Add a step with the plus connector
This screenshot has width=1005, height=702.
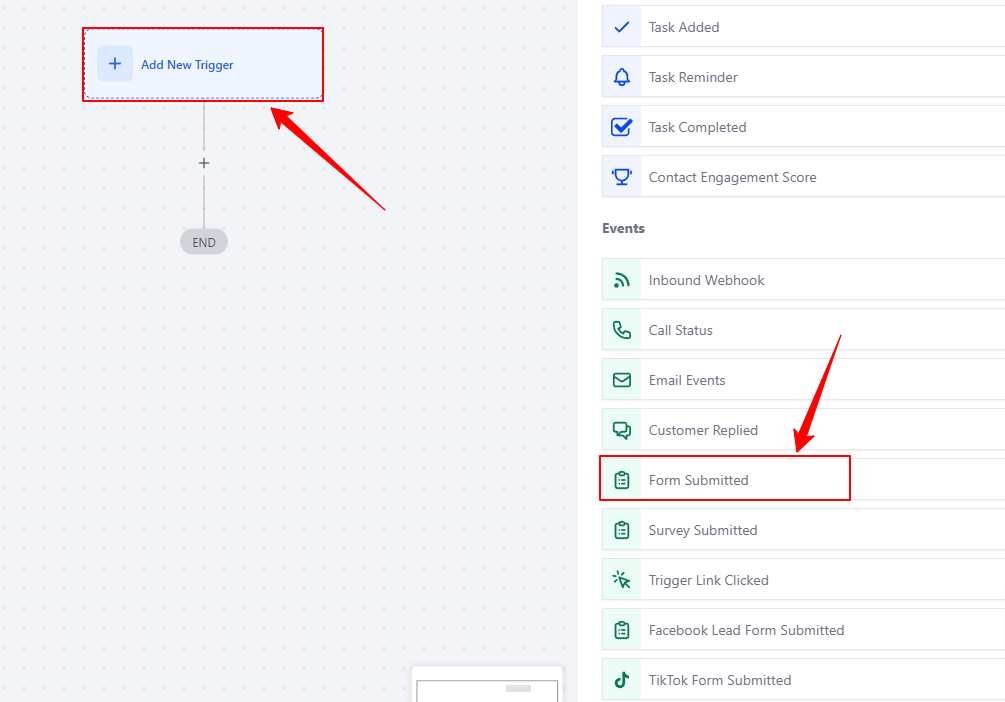[x=204, y=163]
